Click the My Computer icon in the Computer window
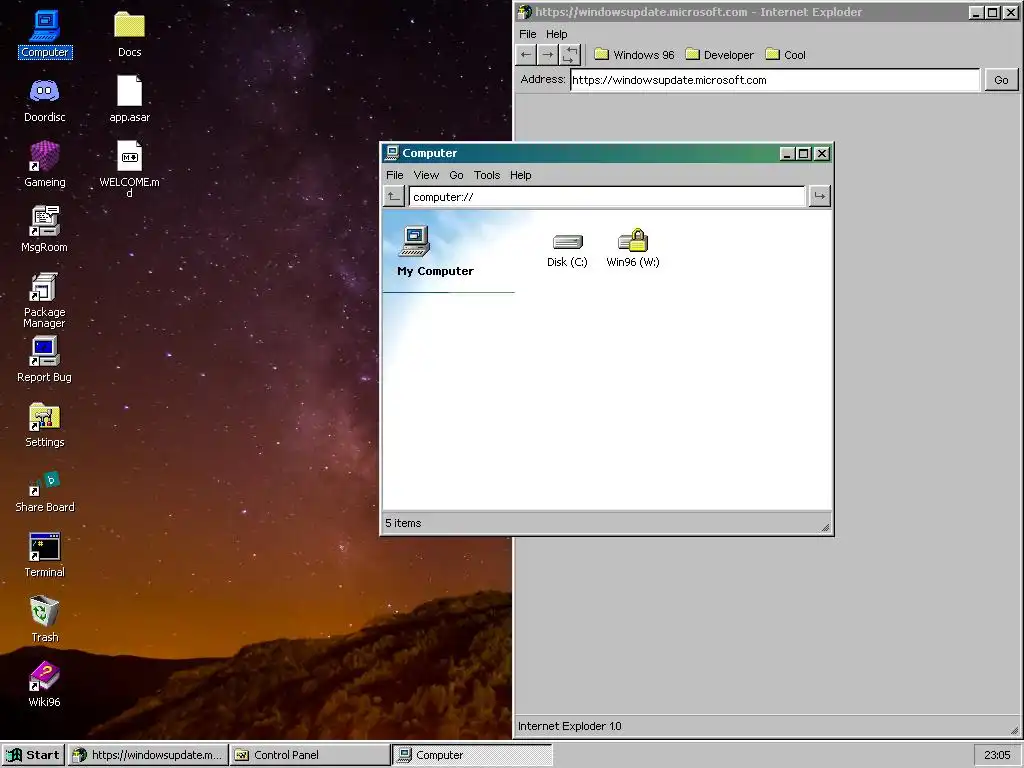1024x768 pixels. tap(415, 241)
